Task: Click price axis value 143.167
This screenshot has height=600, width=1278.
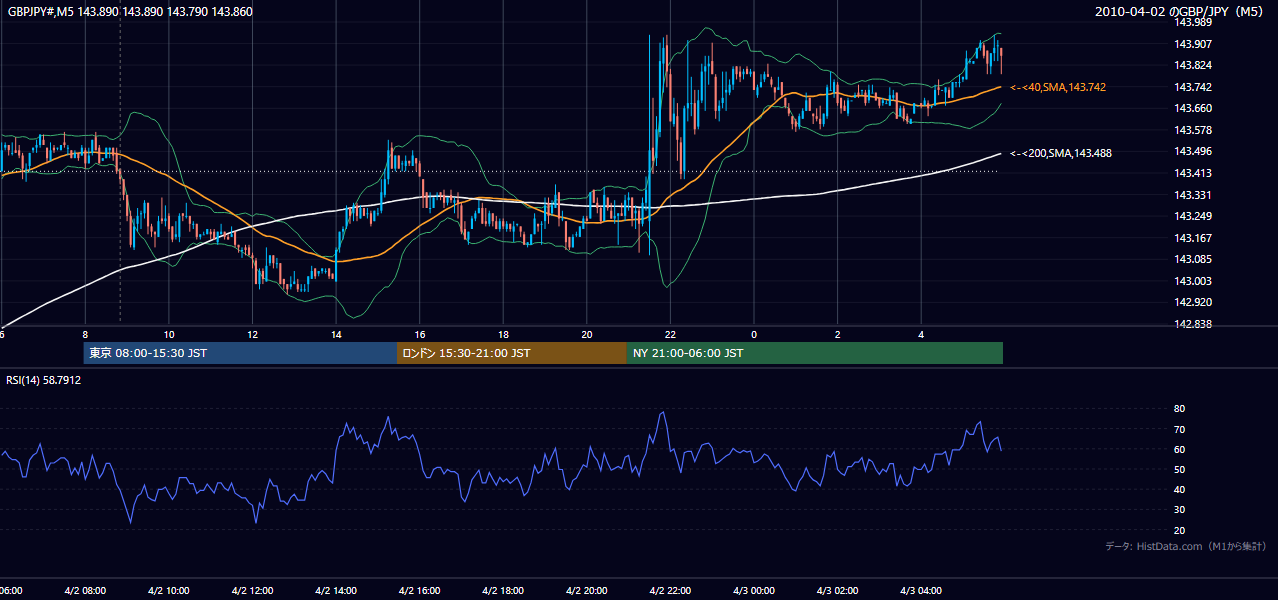Action: (x=1193, y=238)
